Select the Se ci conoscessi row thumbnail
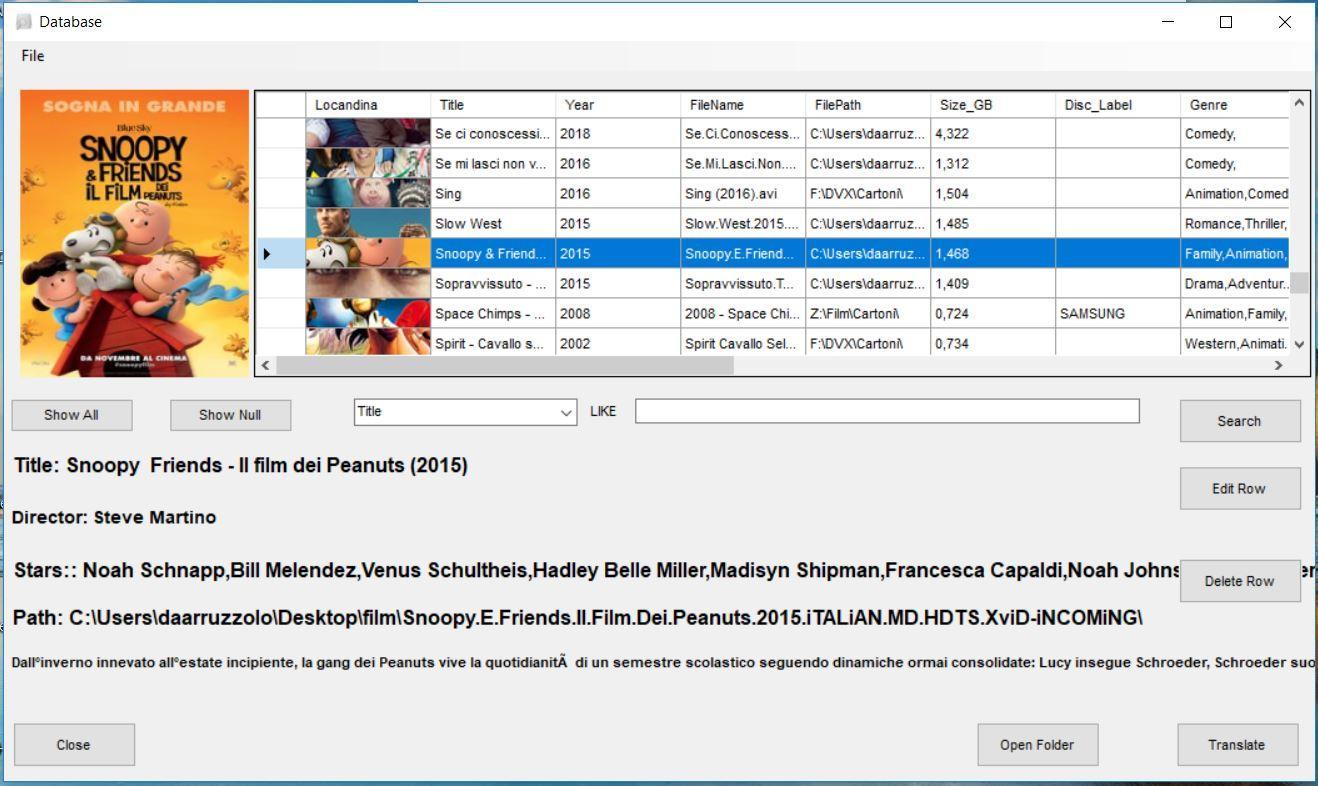1318x786 pixels. pyautogui.click(x=368, y=134)
